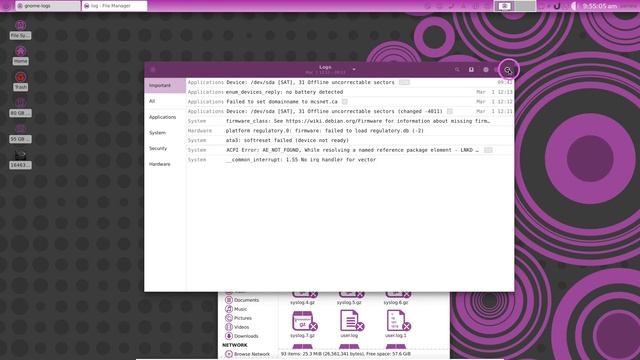The height and width of the screenshot is (360, 640).
Task: Select the syslog.4.gz file label
Action: coord(302,302)
